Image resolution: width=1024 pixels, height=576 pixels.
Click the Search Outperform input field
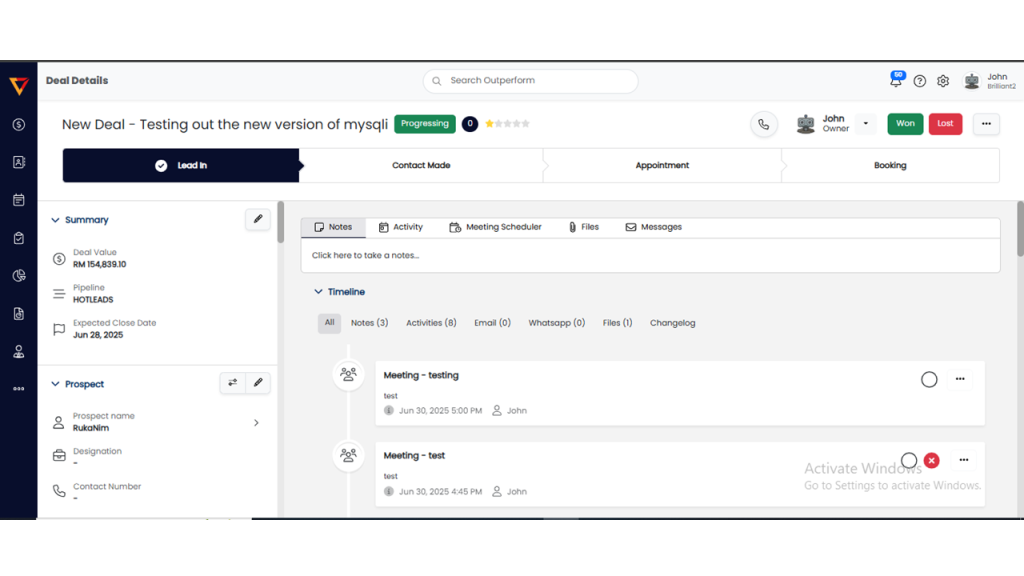coord(530,81)
